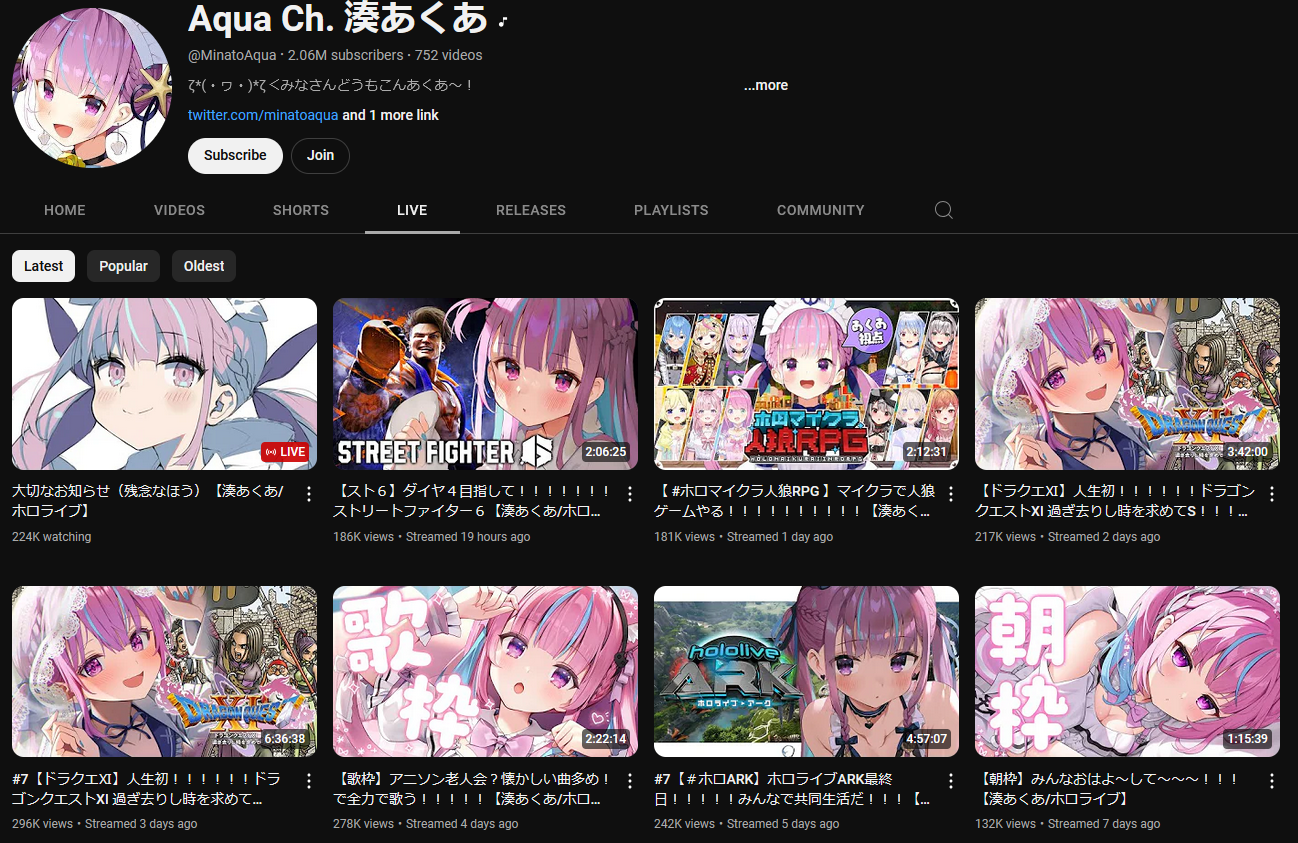
Task: Open three-dot menu for #ホロマイクラ人狼RPG video
Action: pyautogui.click(x=951, y=494)
